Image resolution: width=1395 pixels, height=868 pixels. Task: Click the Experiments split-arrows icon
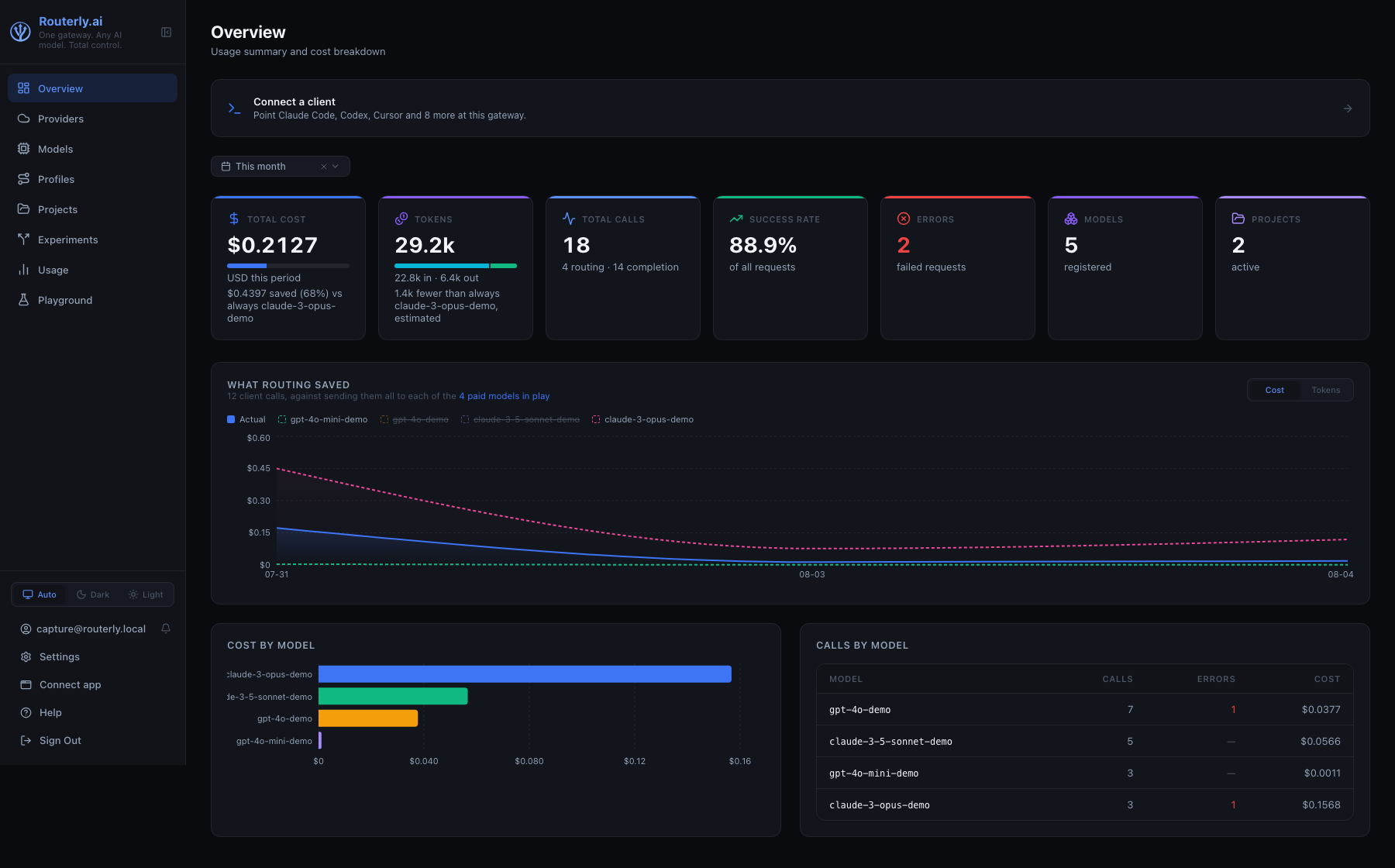(24, 239)
